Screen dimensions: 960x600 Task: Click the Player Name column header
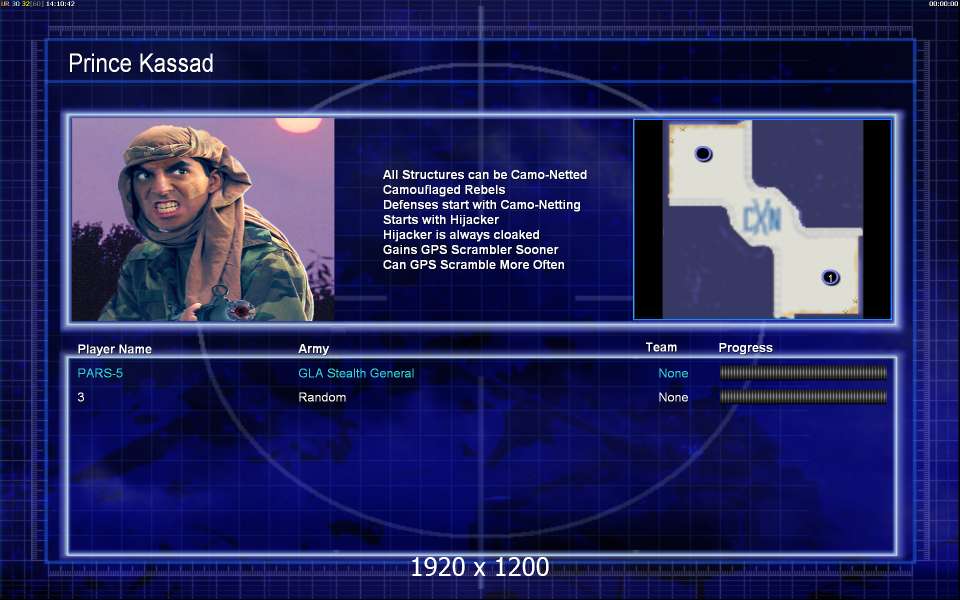coord(114,349)
